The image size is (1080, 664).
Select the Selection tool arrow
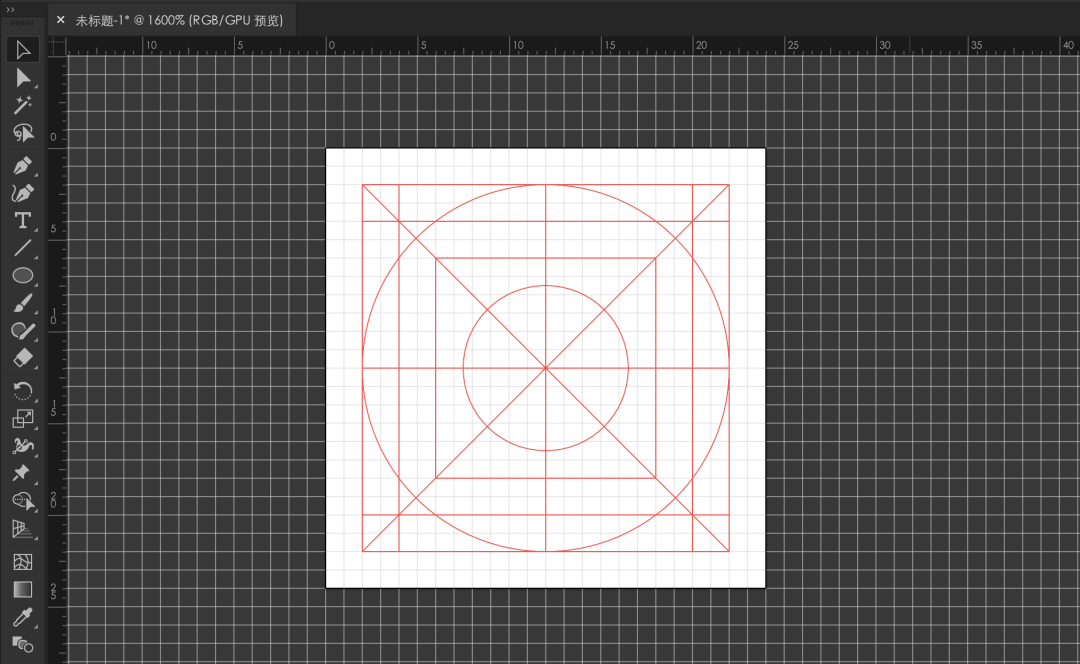point(23,50)
